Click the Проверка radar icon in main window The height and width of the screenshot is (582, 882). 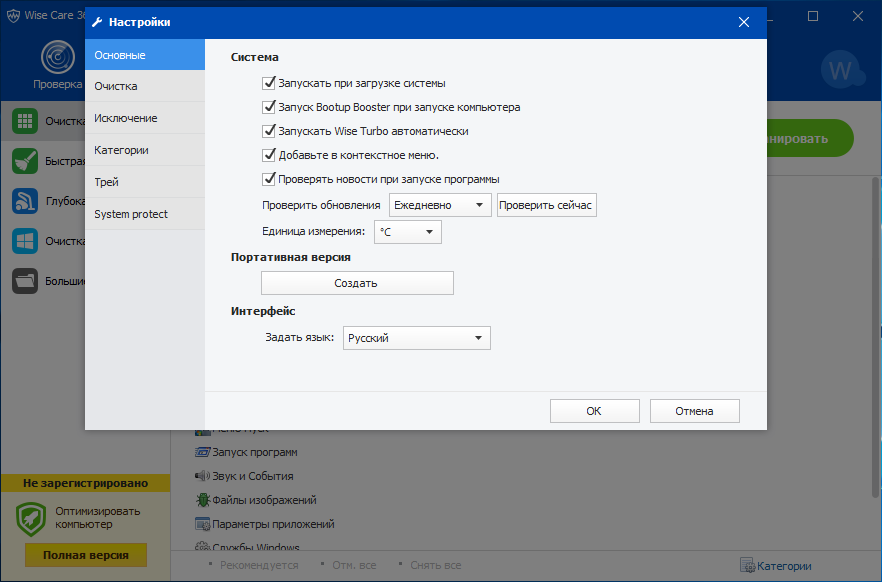click(57, 57)
